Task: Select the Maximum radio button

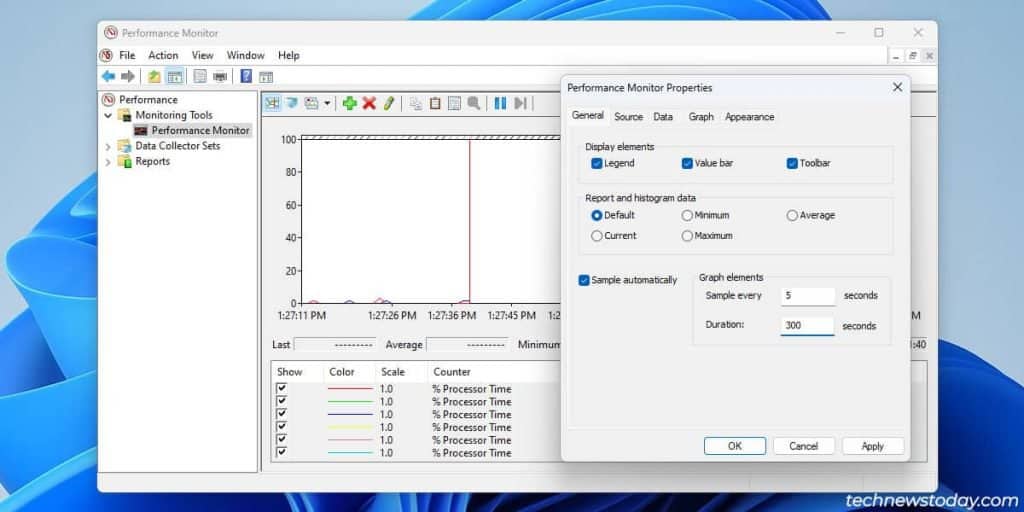Action: (x=687, y=236)
